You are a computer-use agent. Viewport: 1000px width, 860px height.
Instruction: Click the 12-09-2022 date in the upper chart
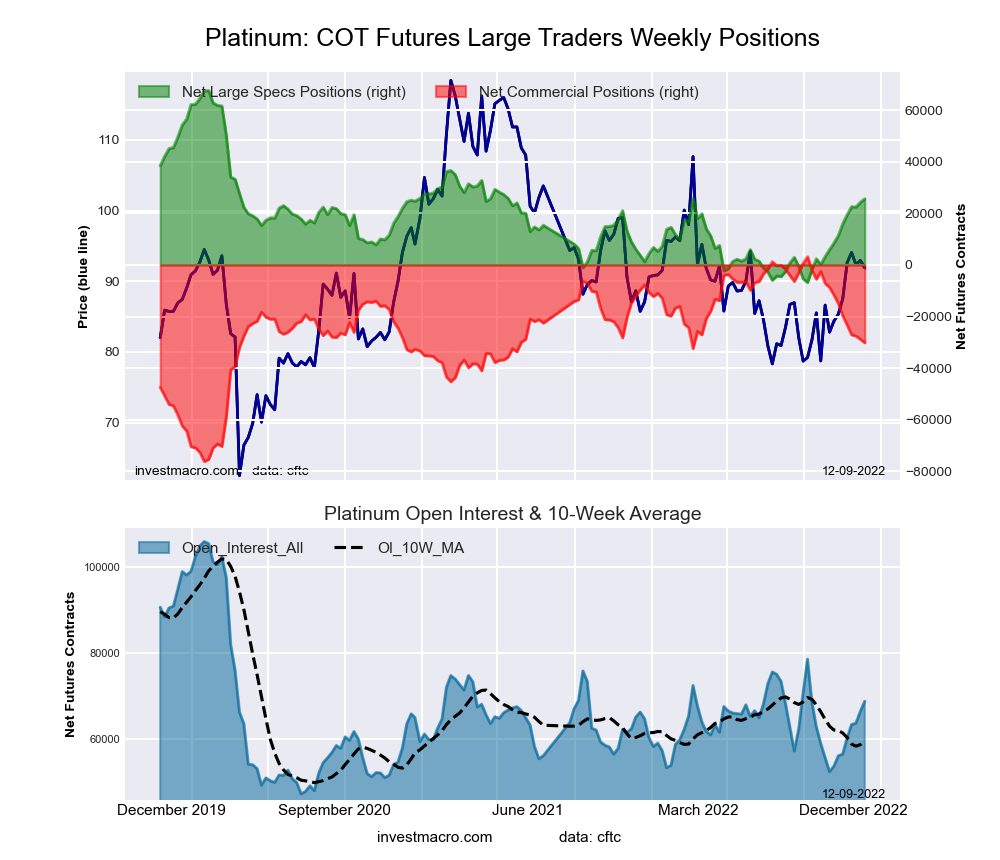[x=853, y=470]
